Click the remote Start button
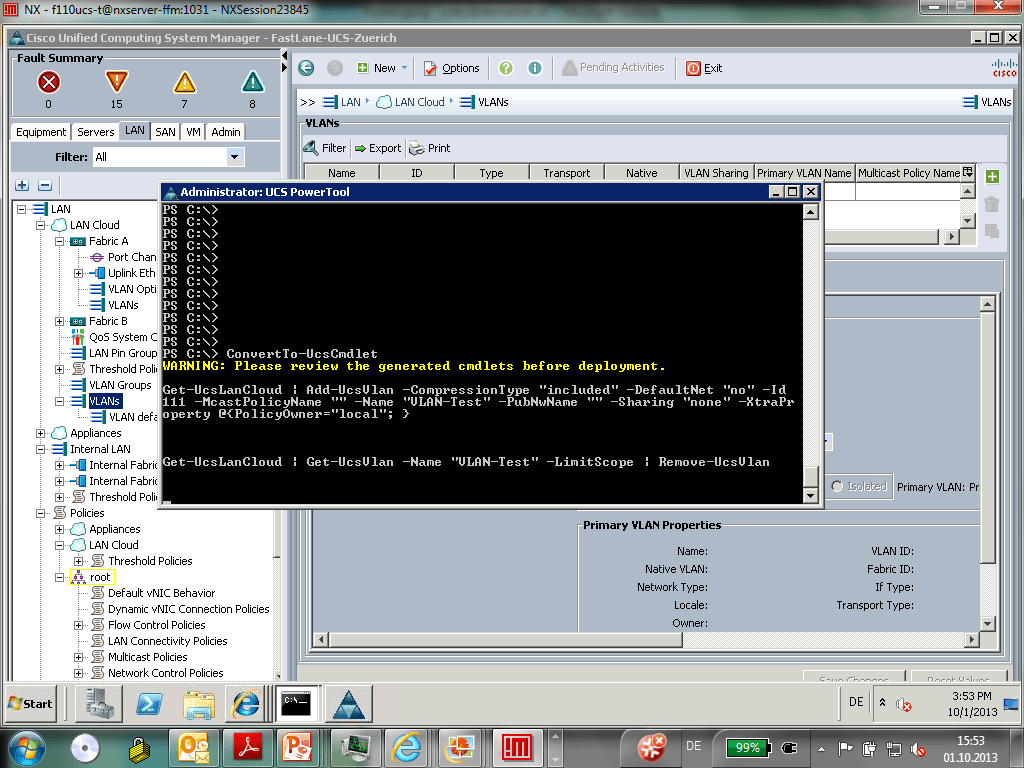 pos(30,704)
